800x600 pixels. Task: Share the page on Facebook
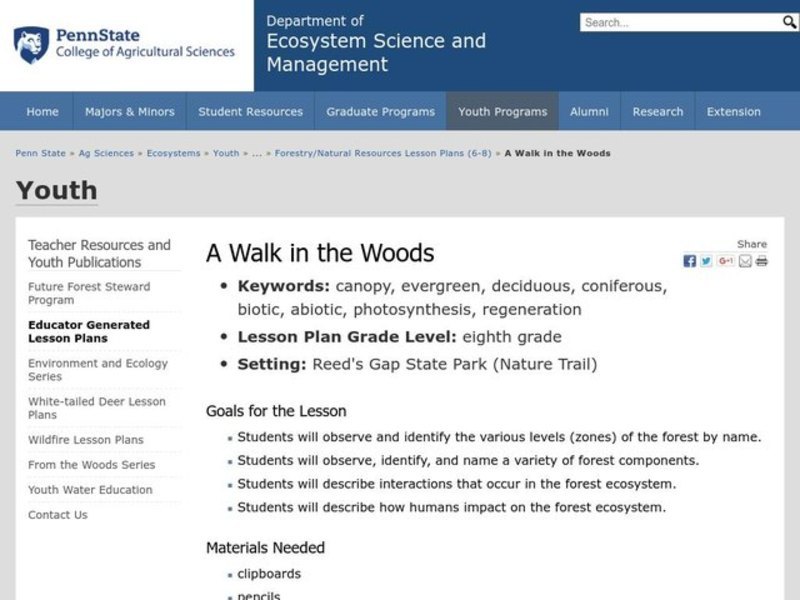coord(689,262)
